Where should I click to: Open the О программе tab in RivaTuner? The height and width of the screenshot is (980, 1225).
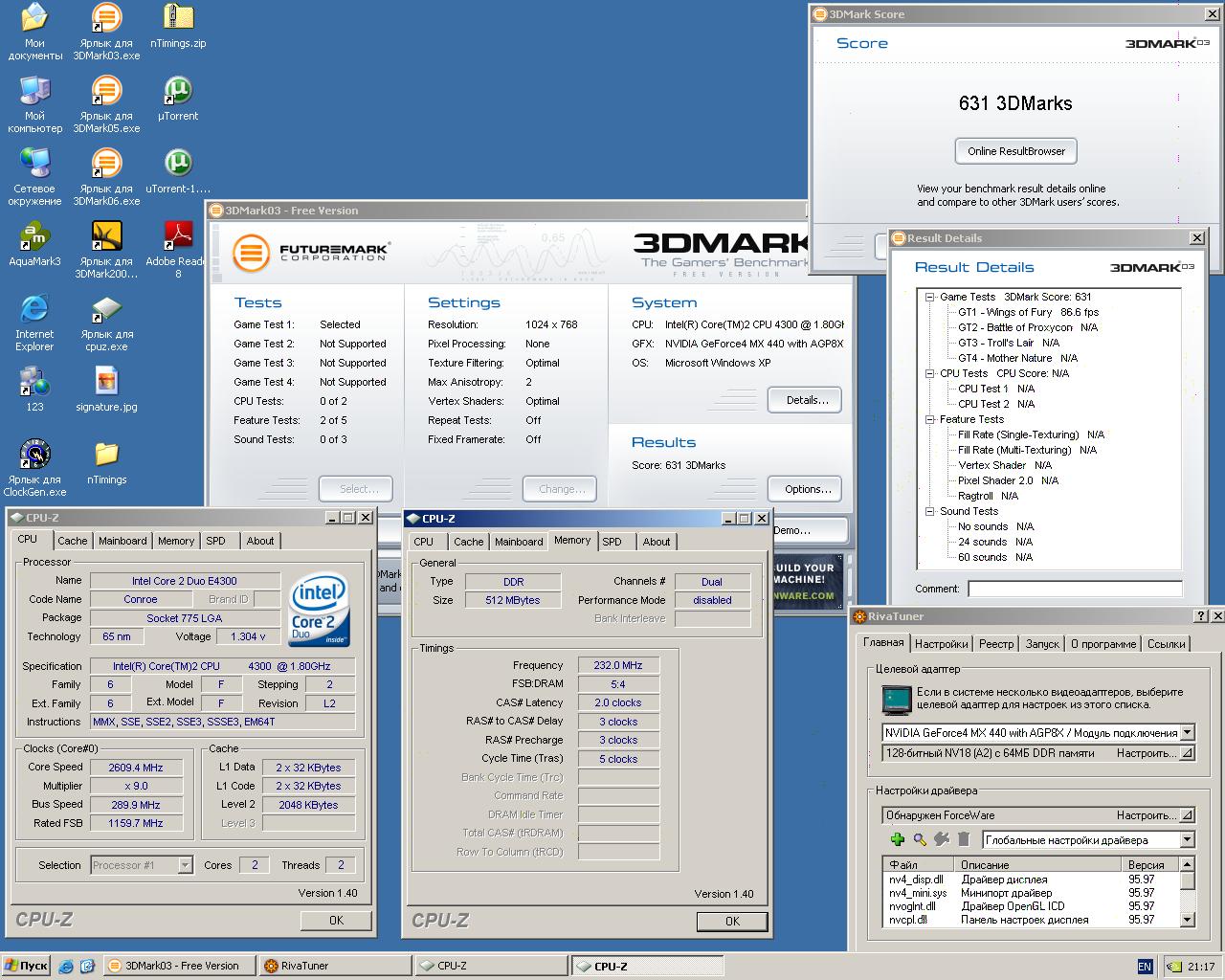[1103, 644]
